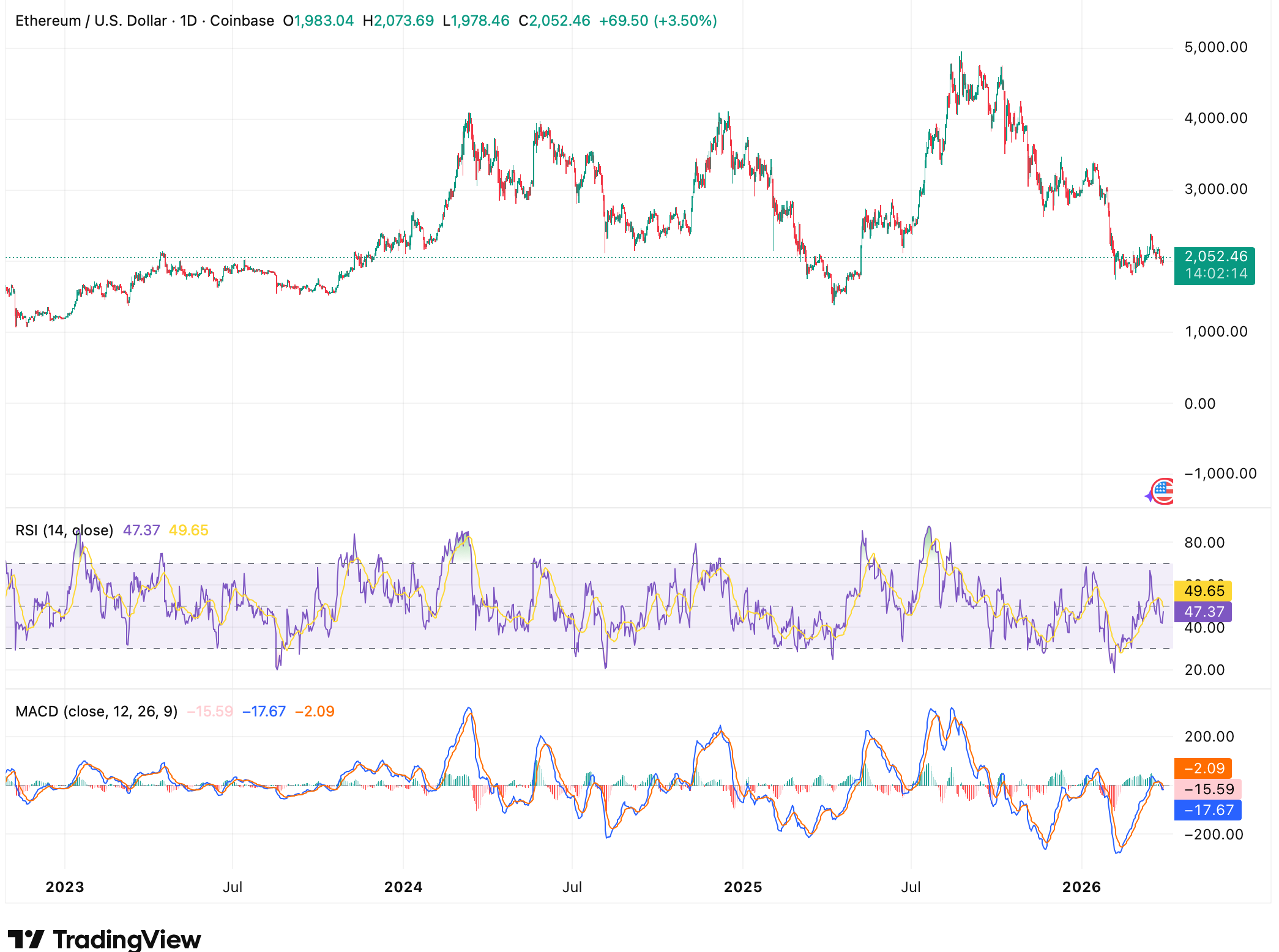This screenshot has width=1279, height=952.
Task: Click the TradingView logo
Action: point(104,938)
